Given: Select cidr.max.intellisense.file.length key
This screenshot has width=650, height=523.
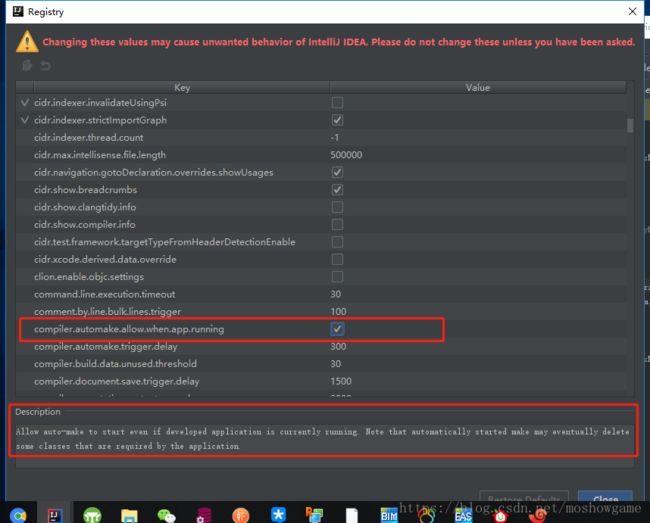Looking at the screenshot, I should pos(100,155).
